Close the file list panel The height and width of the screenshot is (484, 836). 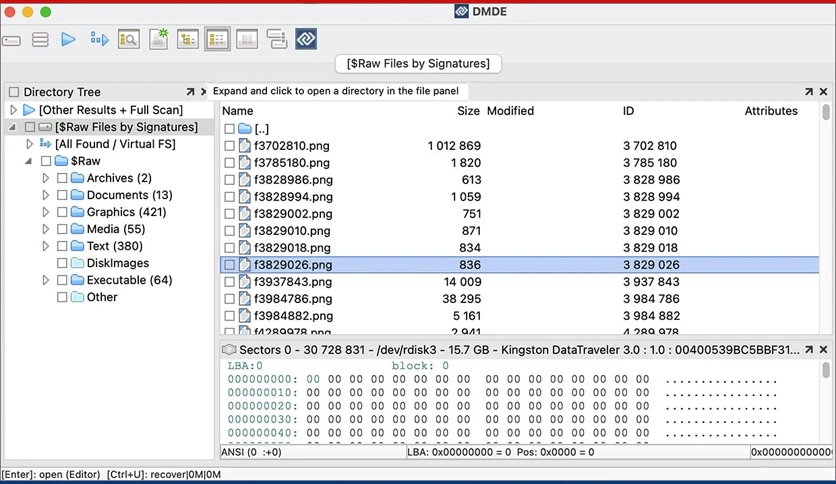824,92
